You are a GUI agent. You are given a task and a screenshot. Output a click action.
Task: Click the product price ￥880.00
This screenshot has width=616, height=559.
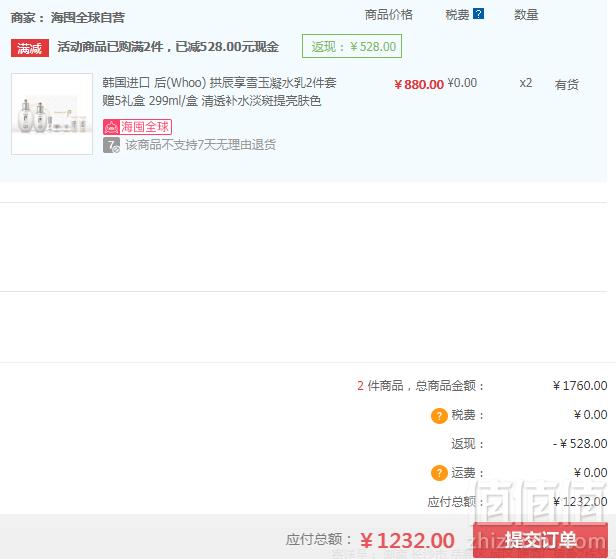pyautogui.click(x=419, y=84)
